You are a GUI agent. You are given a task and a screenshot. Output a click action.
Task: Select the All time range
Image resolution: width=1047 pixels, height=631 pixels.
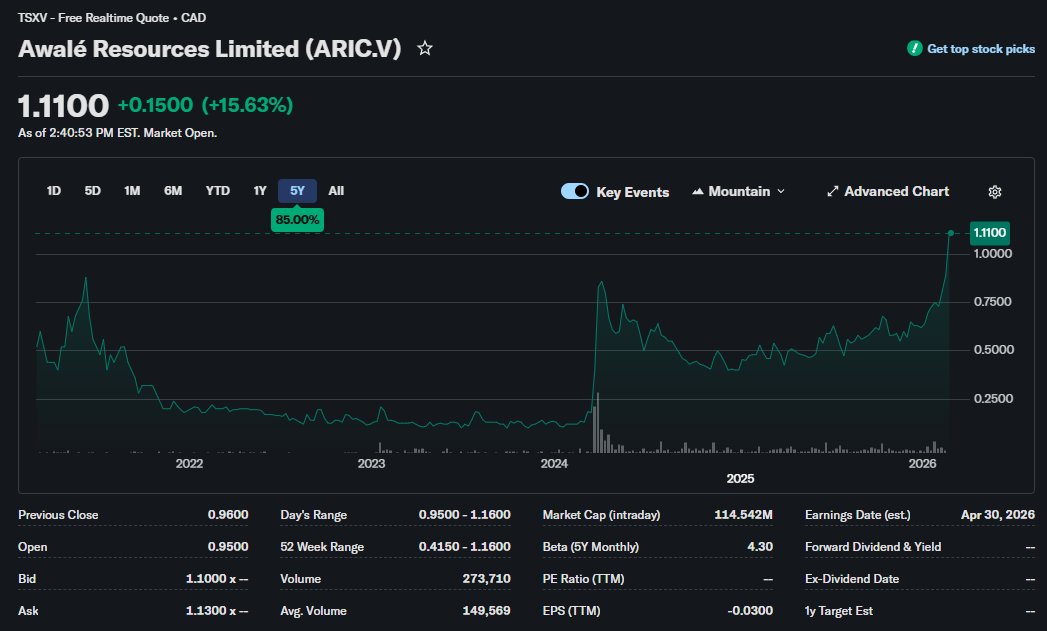336,191
